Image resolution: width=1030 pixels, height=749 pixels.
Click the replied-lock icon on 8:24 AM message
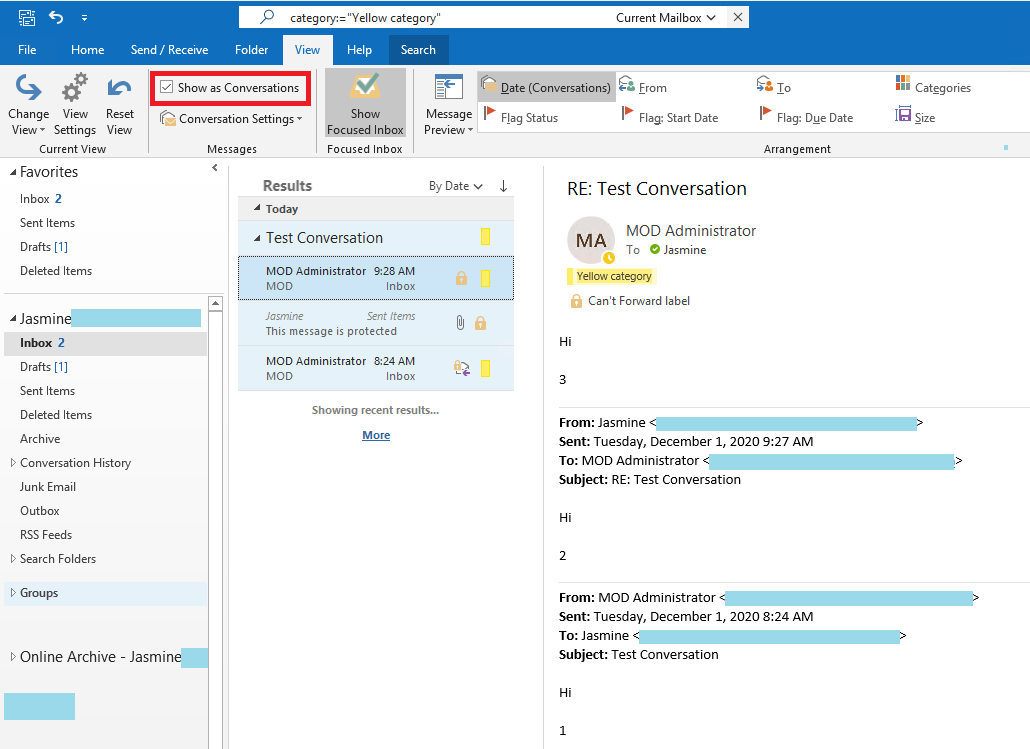[x=462, y=368]
